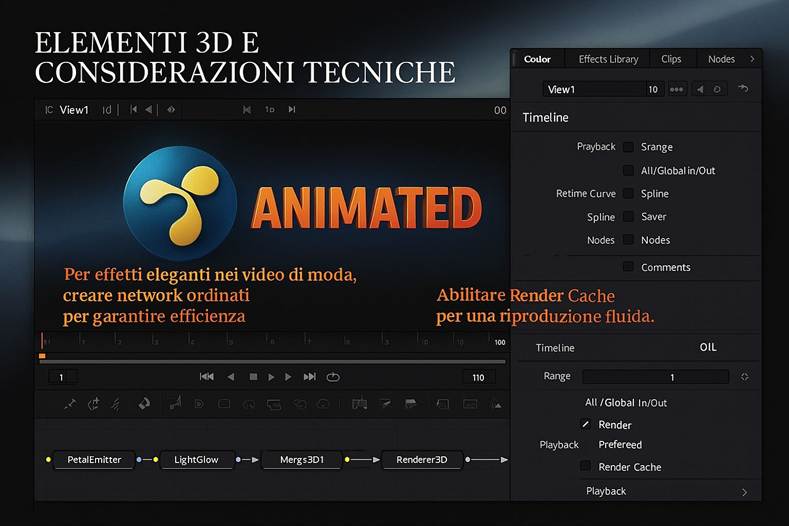Open the Clips tab
789x526 pixels.
tap(671, 59)
